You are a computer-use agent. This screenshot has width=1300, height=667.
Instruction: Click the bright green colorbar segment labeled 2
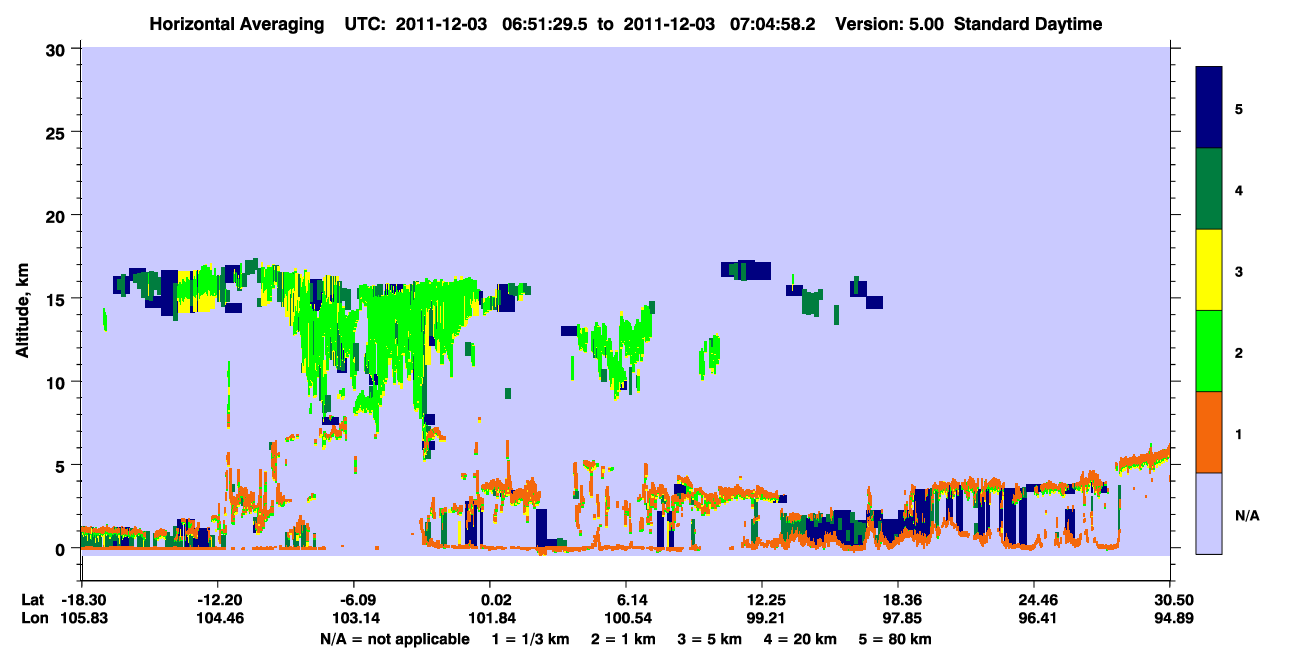coord(1209,350)
